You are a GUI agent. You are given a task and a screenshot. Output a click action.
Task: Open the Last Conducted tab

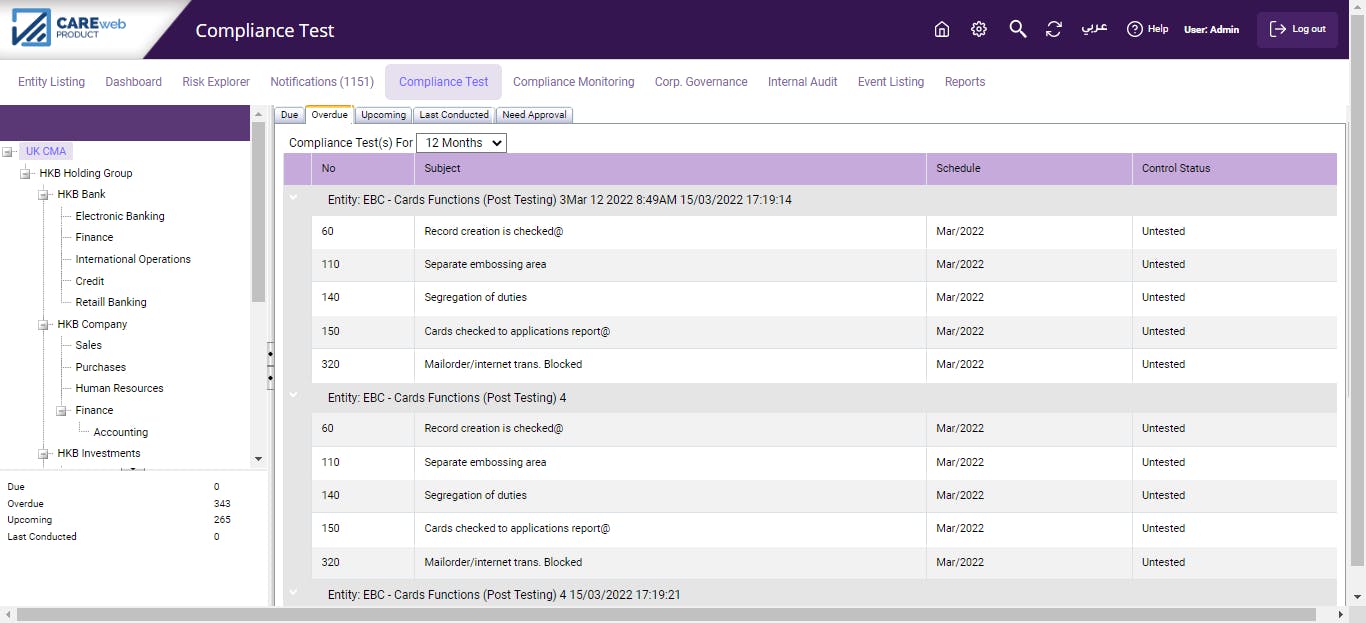454,115
